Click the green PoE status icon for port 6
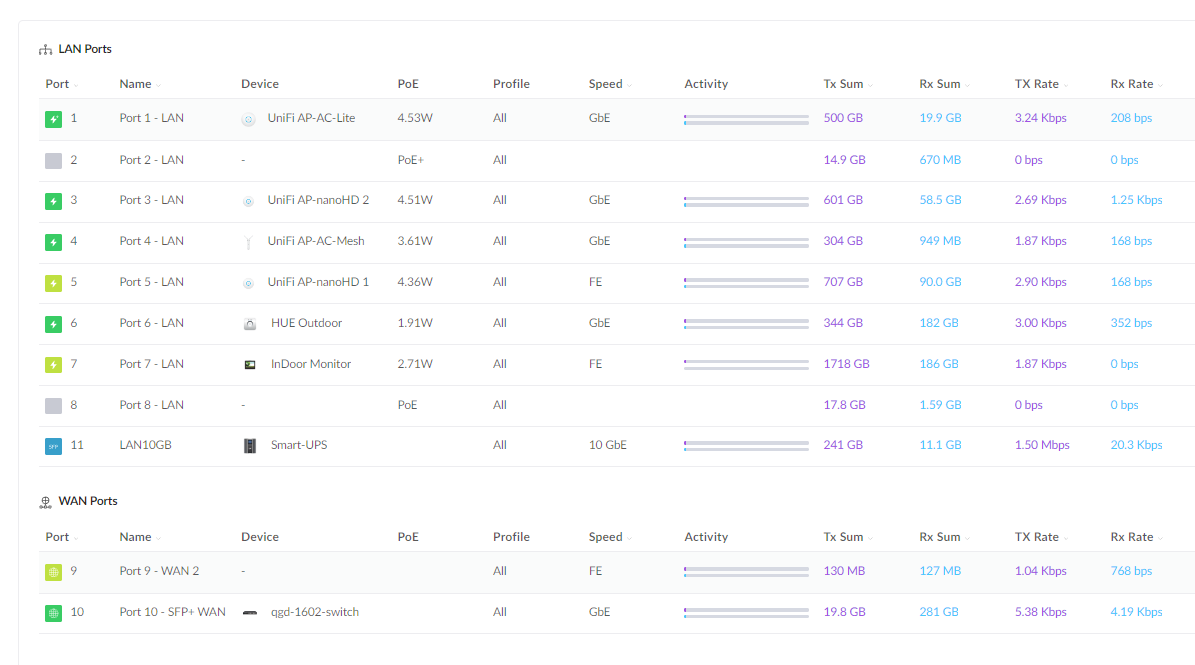1195x665 pixels. coord(53,325)
